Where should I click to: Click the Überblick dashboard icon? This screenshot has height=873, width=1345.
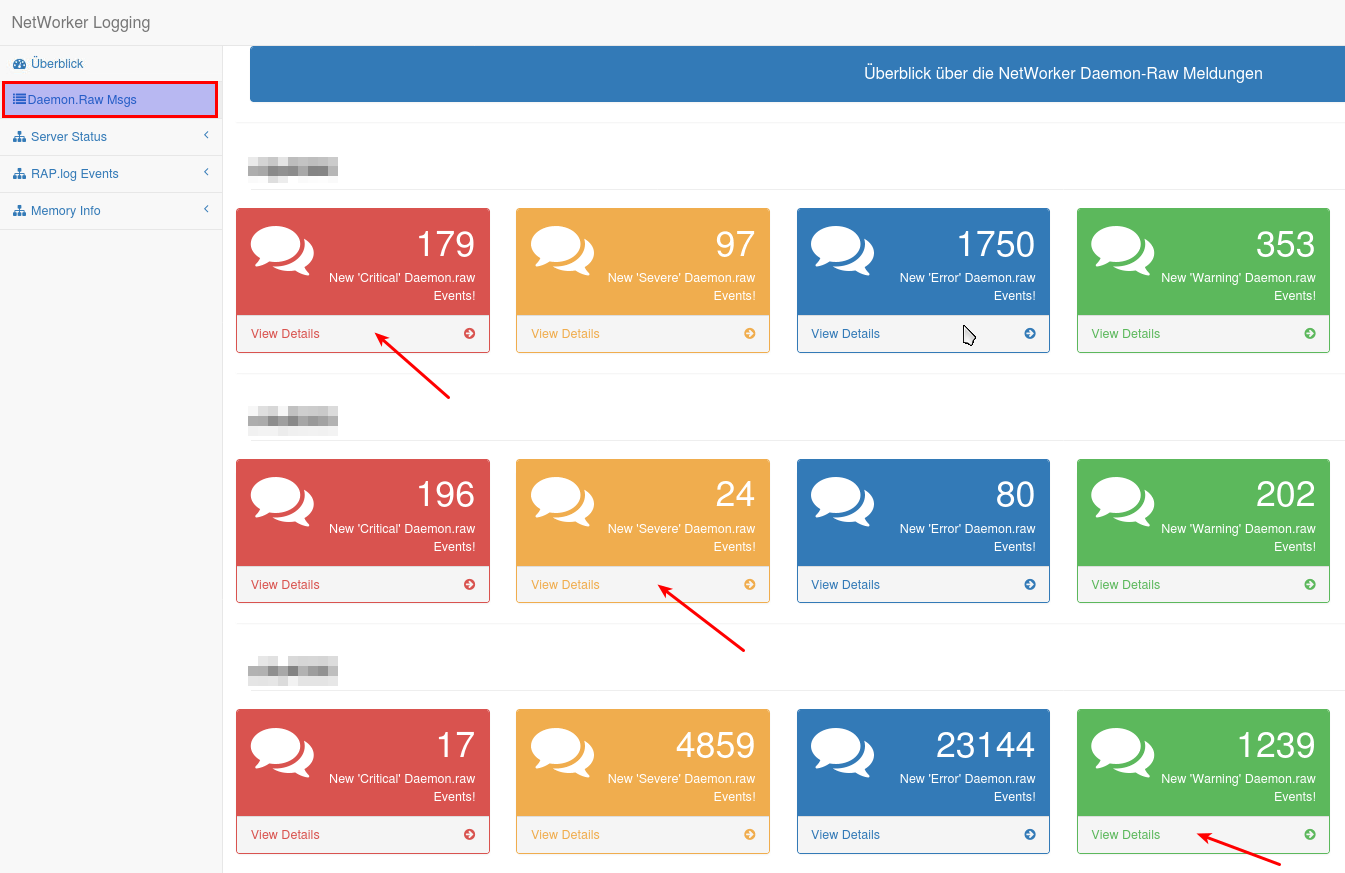point(20,63)
